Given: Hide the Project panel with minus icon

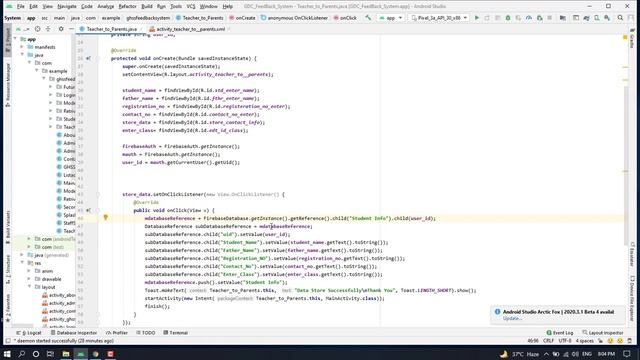Looking at the screenshot, I should [x=71, y=29].
